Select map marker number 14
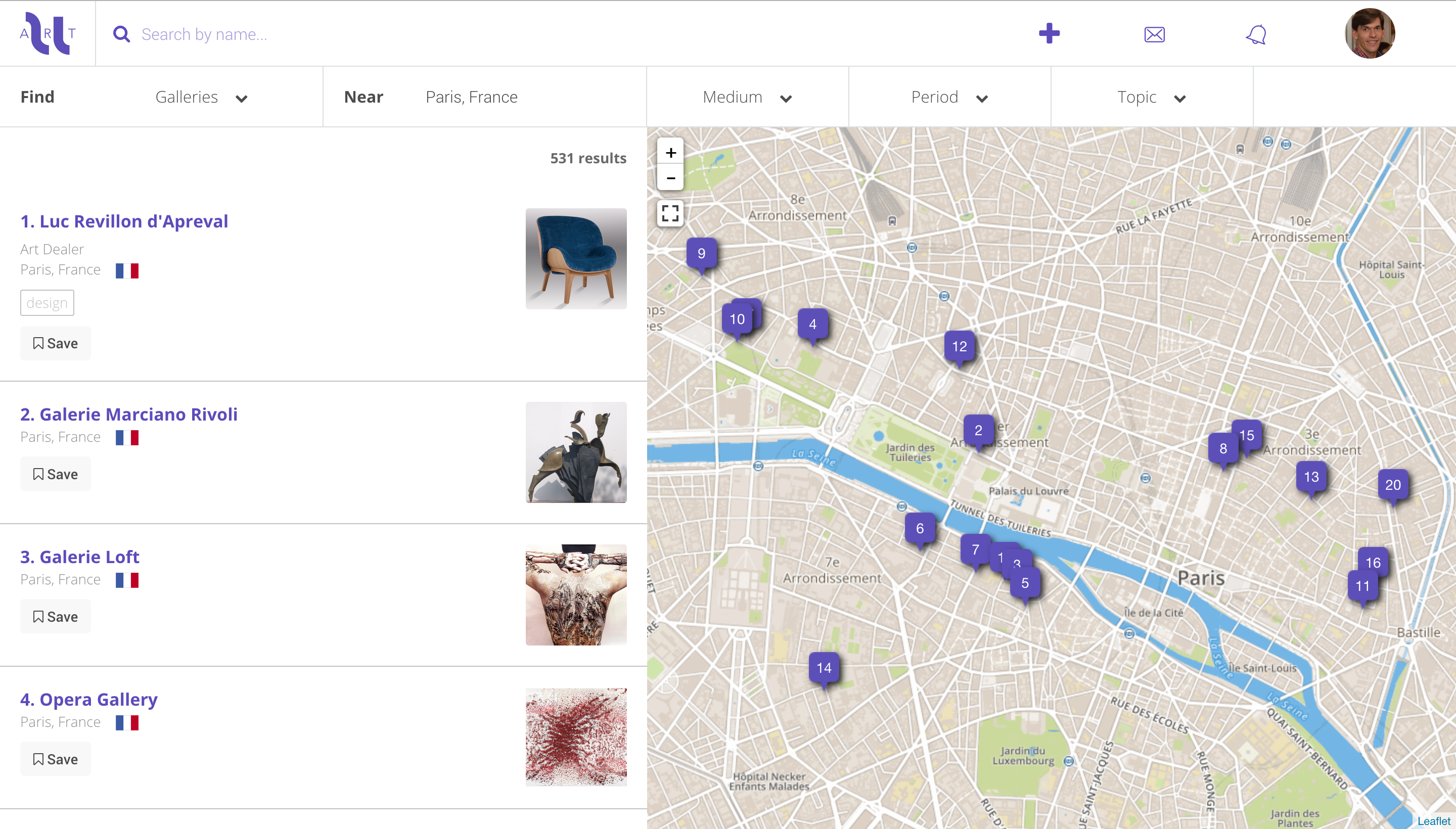1456x829 pixels. coord(824,668)
